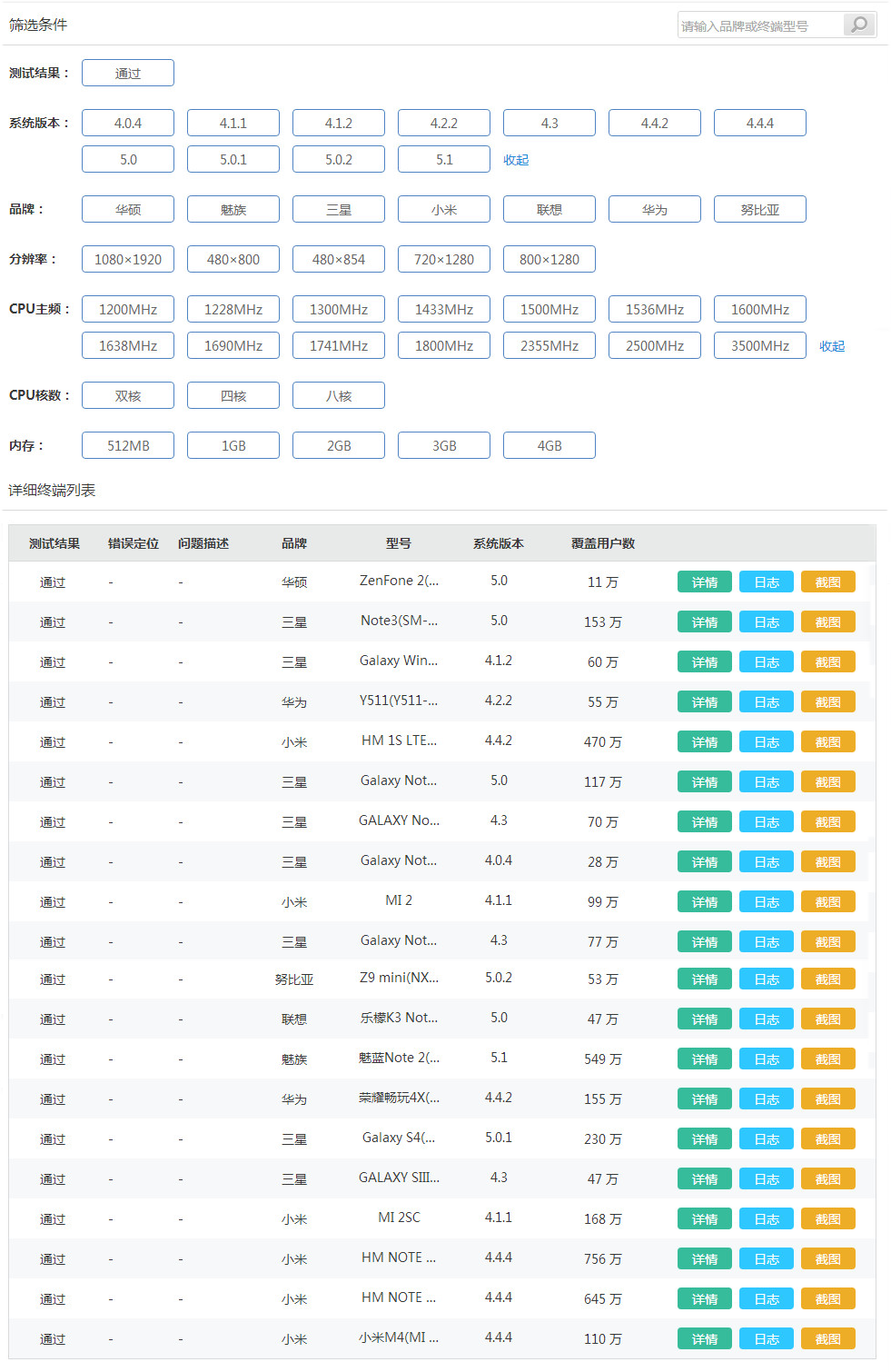Open 日志 for the ZenFone 2 row

(x=767, y=582)
